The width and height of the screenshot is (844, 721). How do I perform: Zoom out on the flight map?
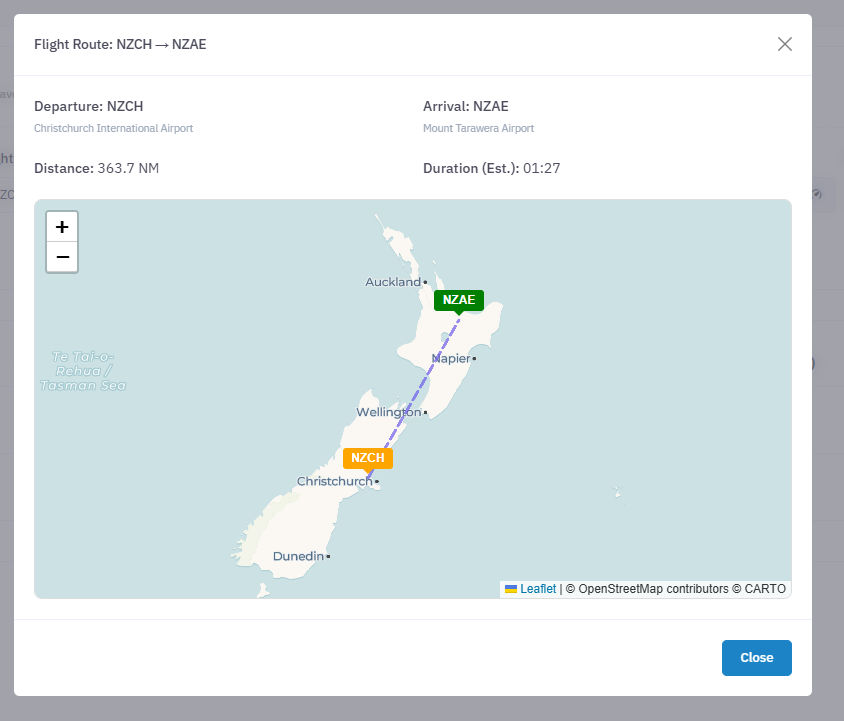point(62,257)
